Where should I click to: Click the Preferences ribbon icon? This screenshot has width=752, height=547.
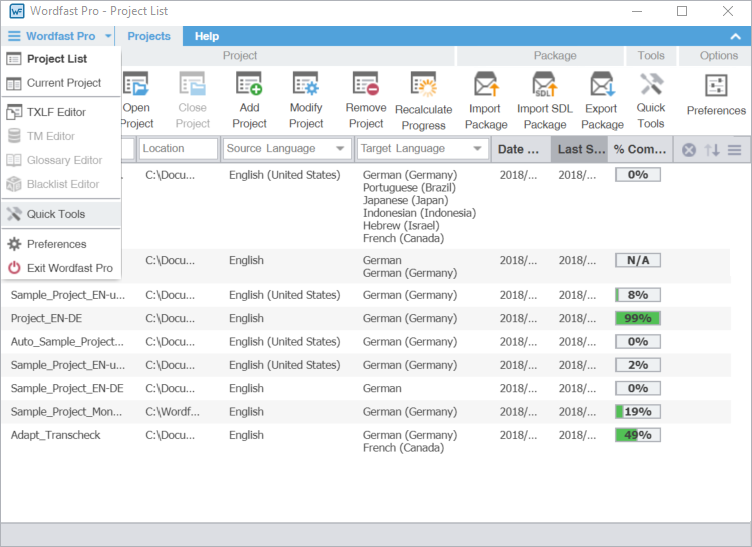coord(717,86)
